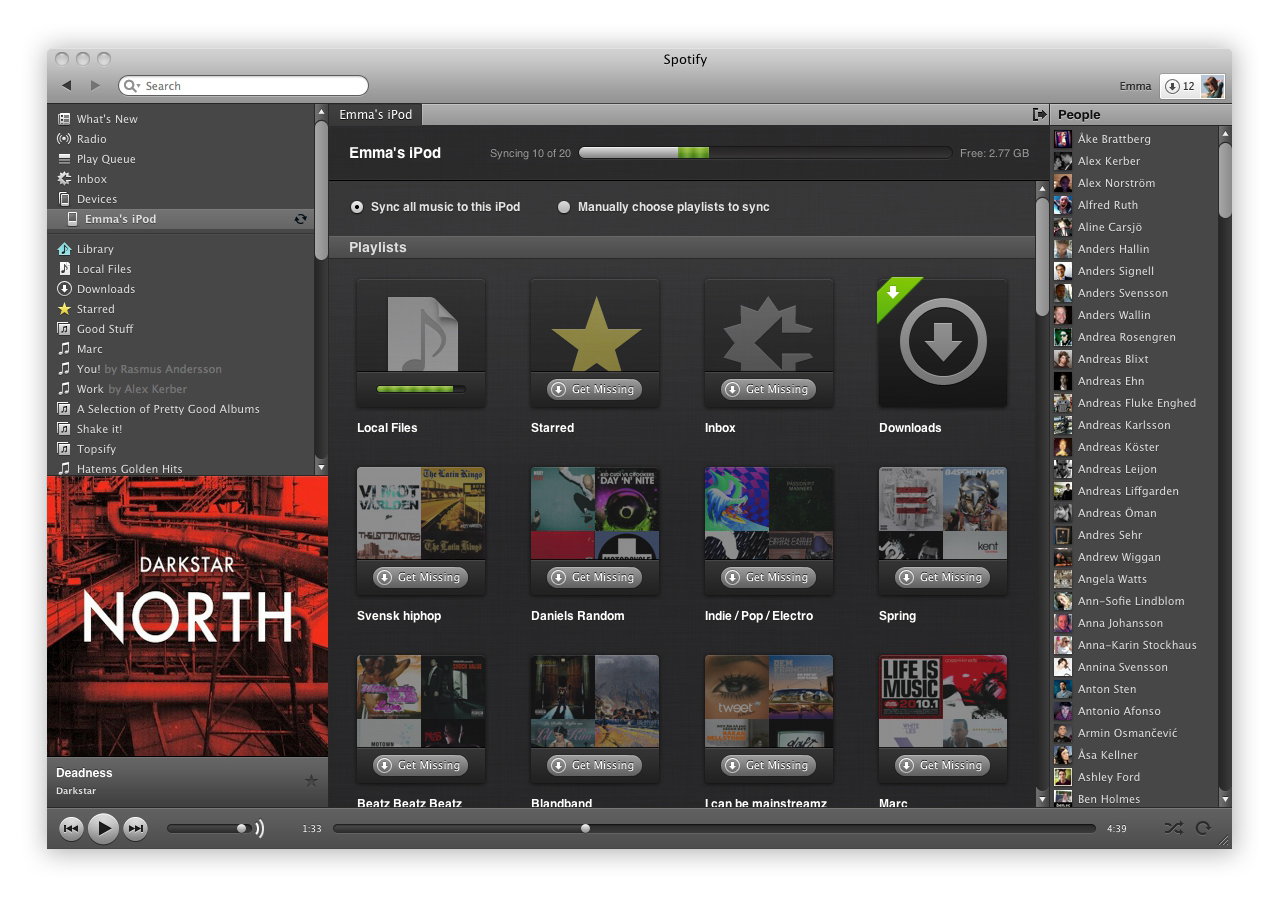Viewport: 1280px width, 909px height.
Task: Click Get Missing under Starred playlist
Action: coord(594,389)
